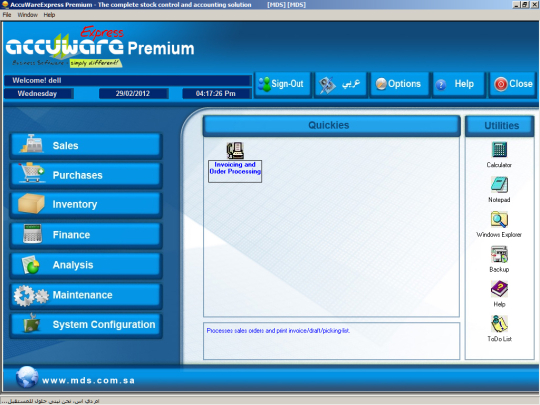Start the Backup utility icon

499,255
